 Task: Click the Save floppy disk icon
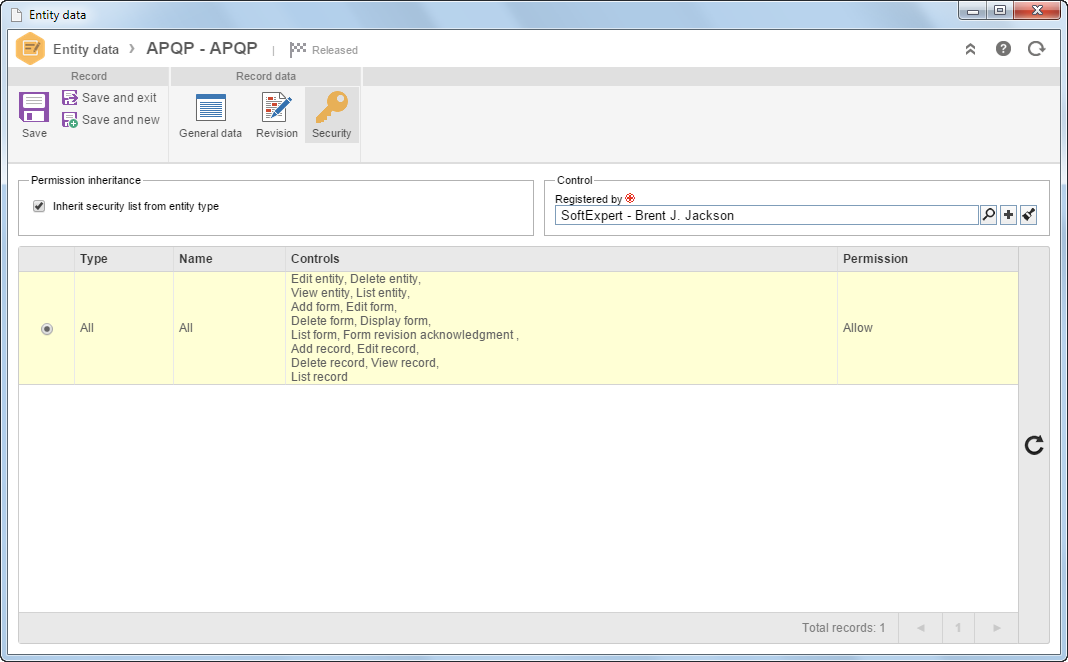(x=34, y=108)
